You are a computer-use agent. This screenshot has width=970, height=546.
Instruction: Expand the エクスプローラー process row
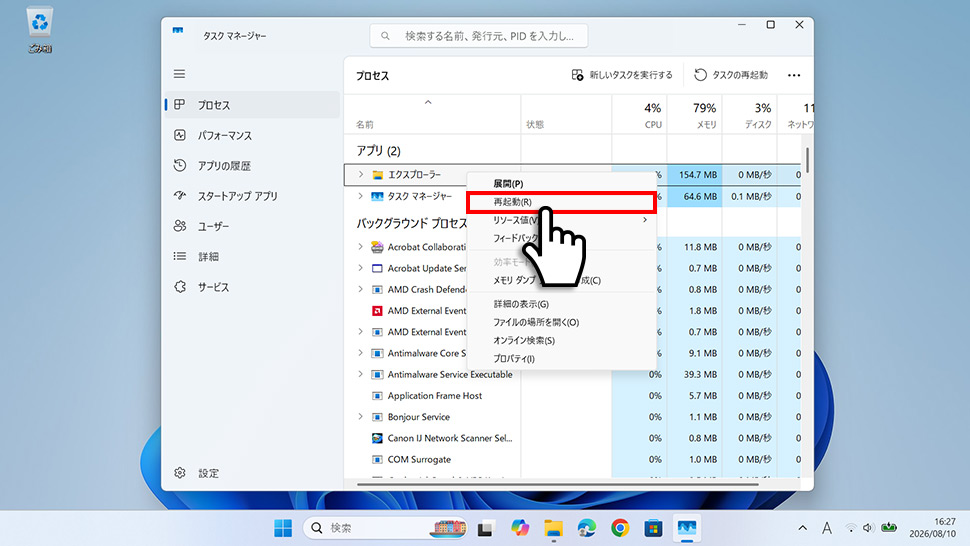361,175
